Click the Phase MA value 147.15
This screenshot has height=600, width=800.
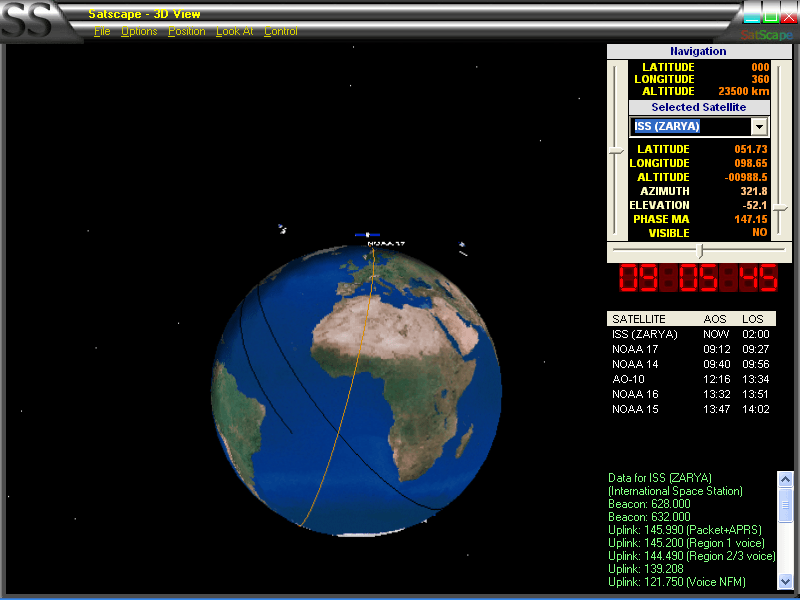pyautogui.click(x=751, y=219)
